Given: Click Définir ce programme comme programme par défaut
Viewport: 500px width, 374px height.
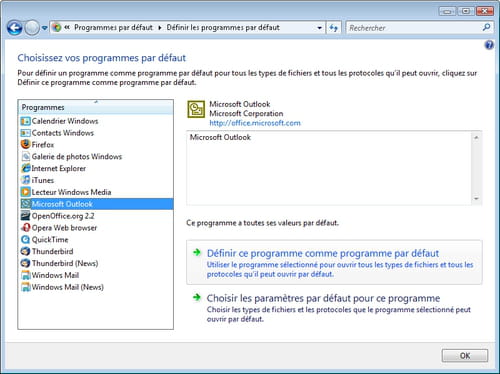Looking at the screenshot, I should pos(334,262).
